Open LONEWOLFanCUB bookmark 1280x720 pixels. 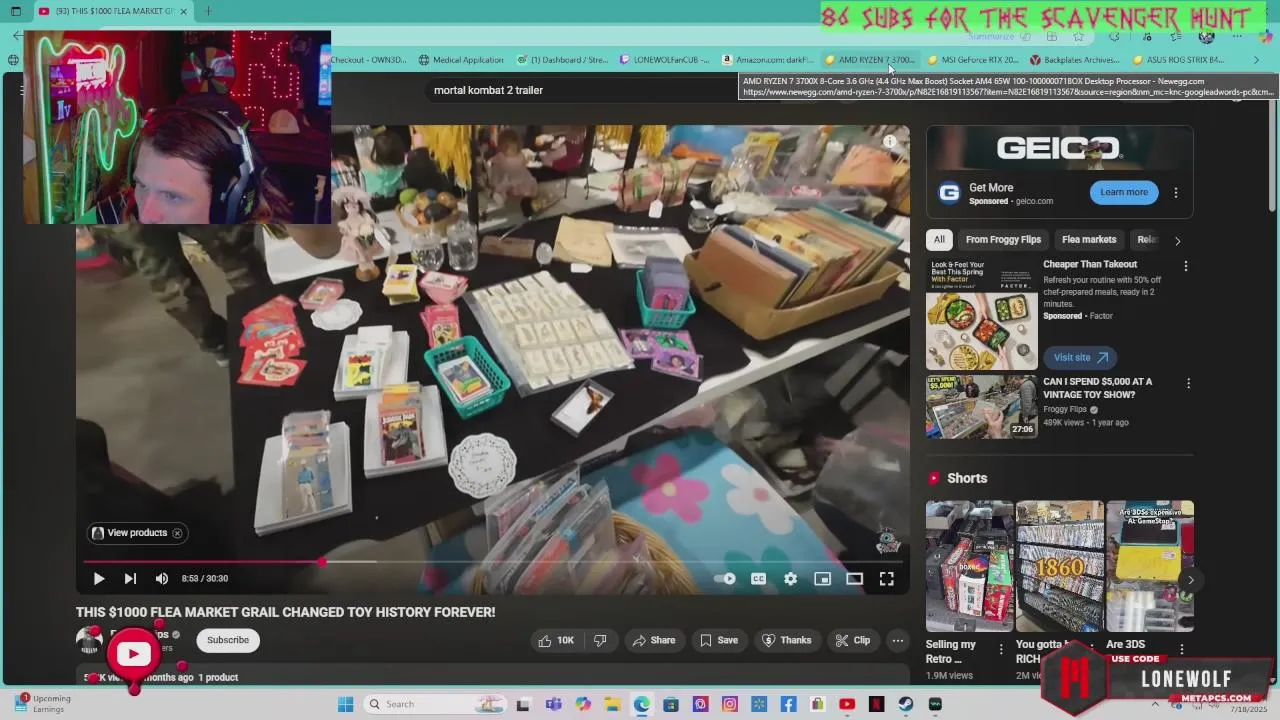click(664, 60)
